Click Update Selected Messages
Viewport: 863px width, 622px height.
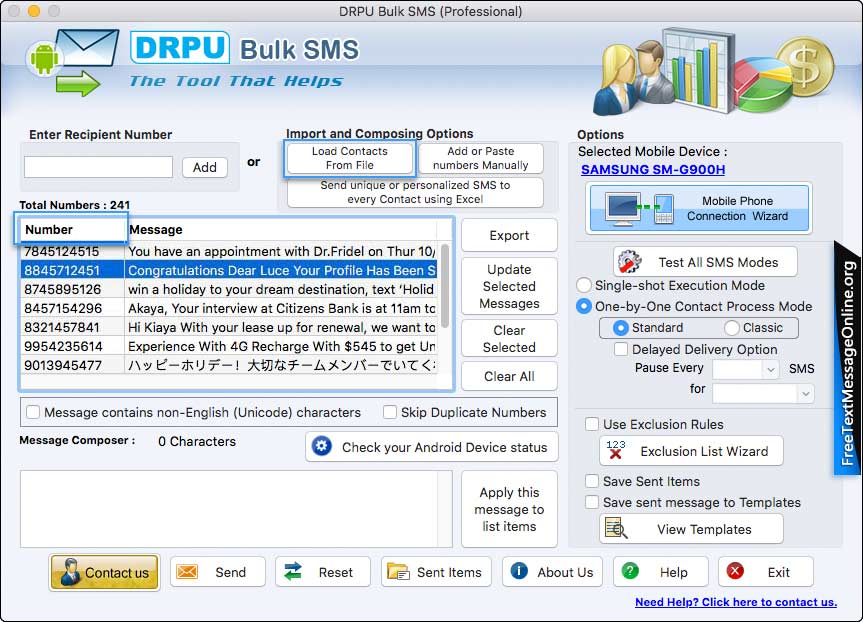click(x=509, y=286)
